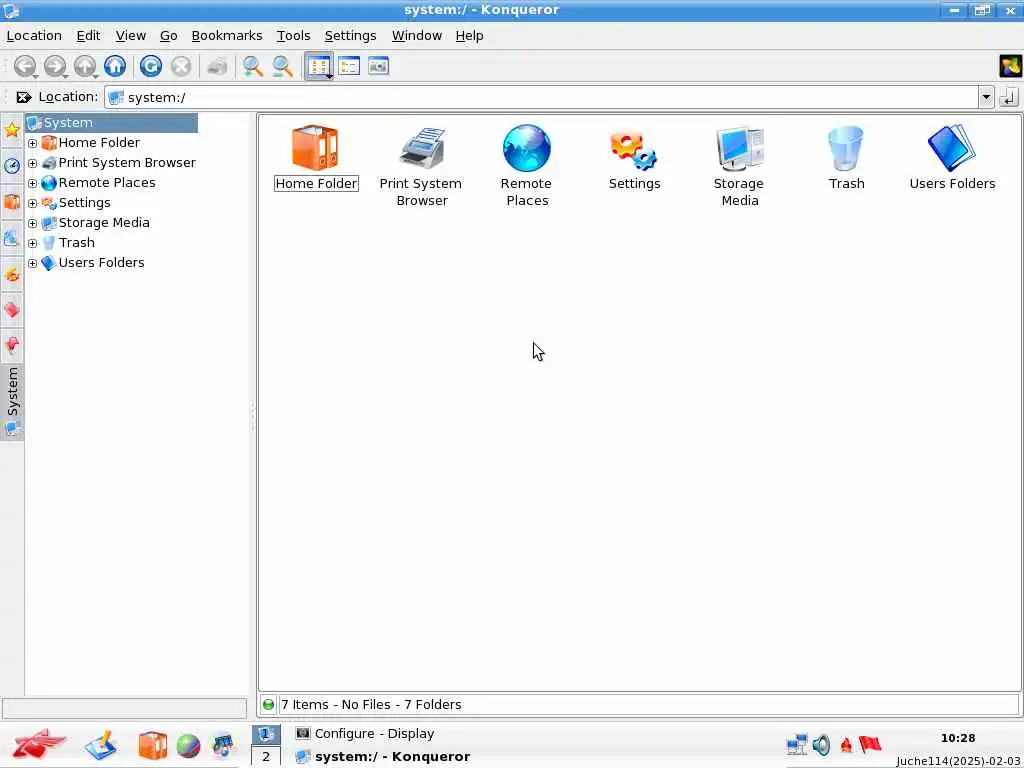Screen dimensions: 1024x768
Task: Expand Settings node in sidebar tree
Action: tap(33, 203)
